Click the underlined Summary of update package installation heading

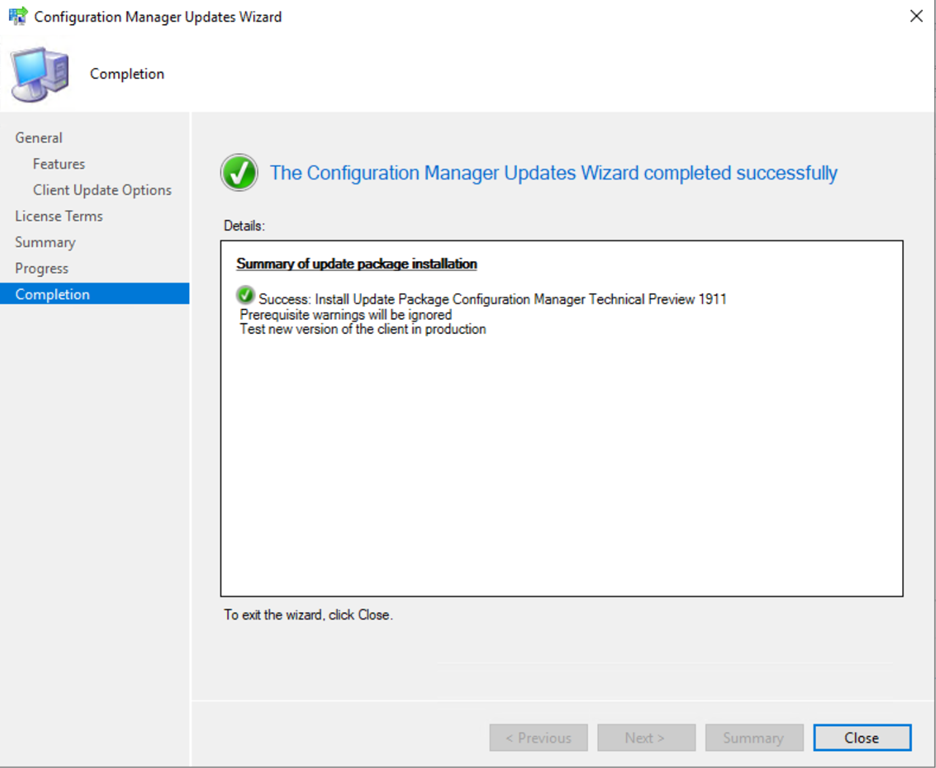tap(356, 263)
